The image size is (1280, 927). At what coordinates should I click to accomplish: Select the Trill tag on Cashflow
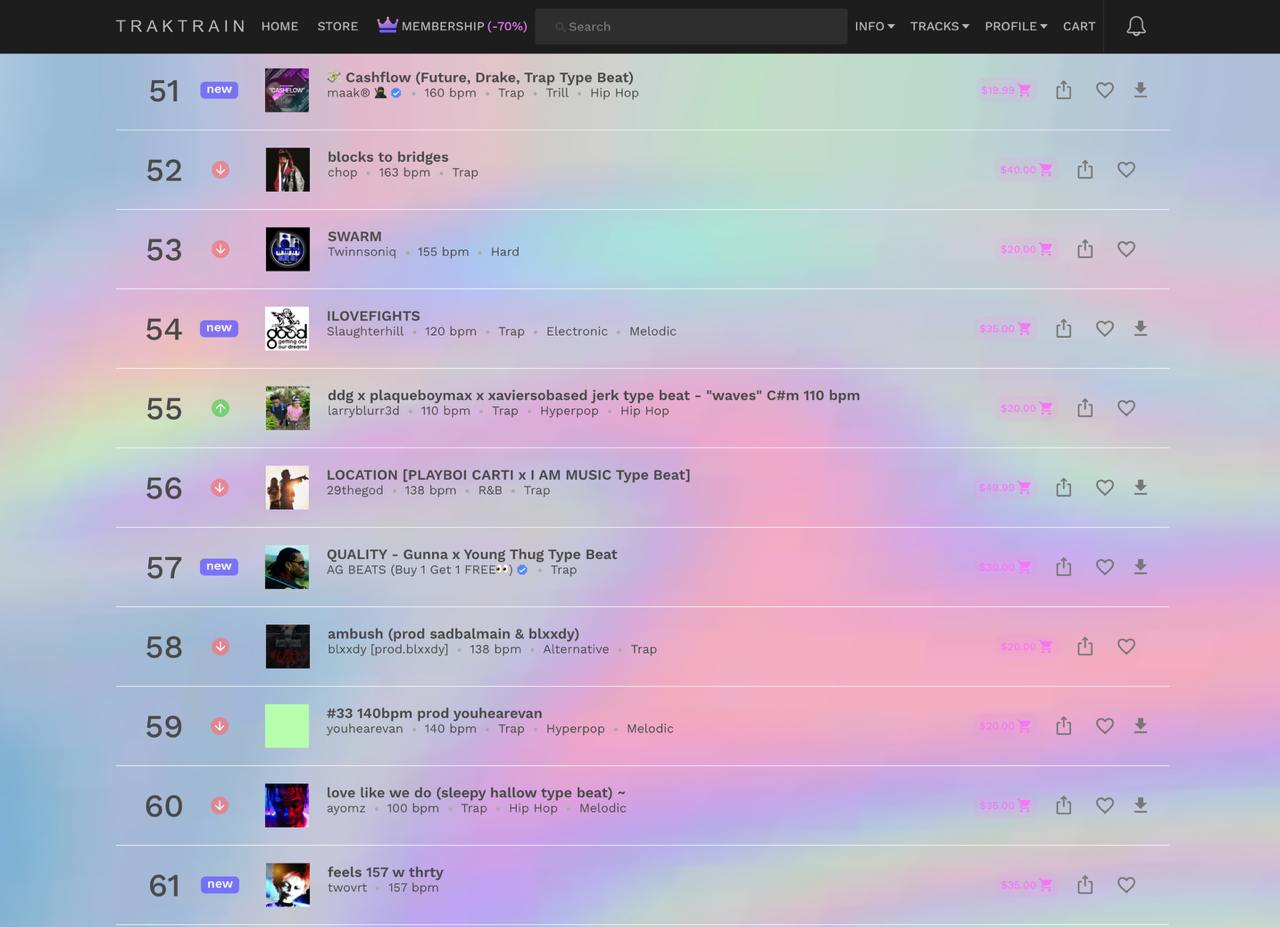(x=557, y=93)
